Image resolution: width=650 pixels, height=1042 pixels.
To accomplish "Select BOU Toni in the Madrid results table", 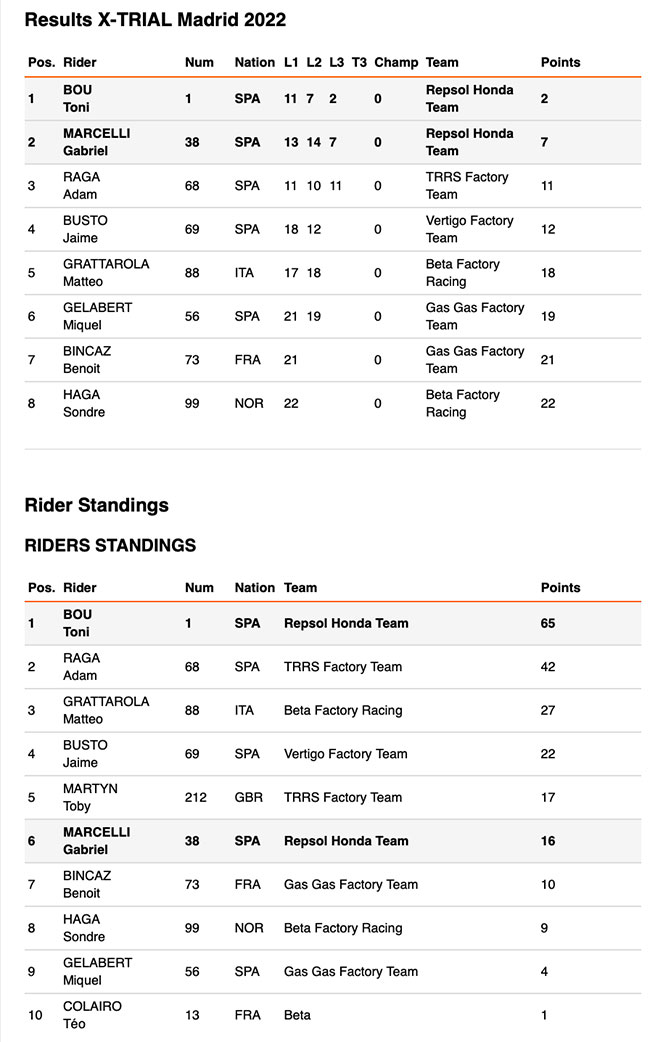I will click(78, 98).
